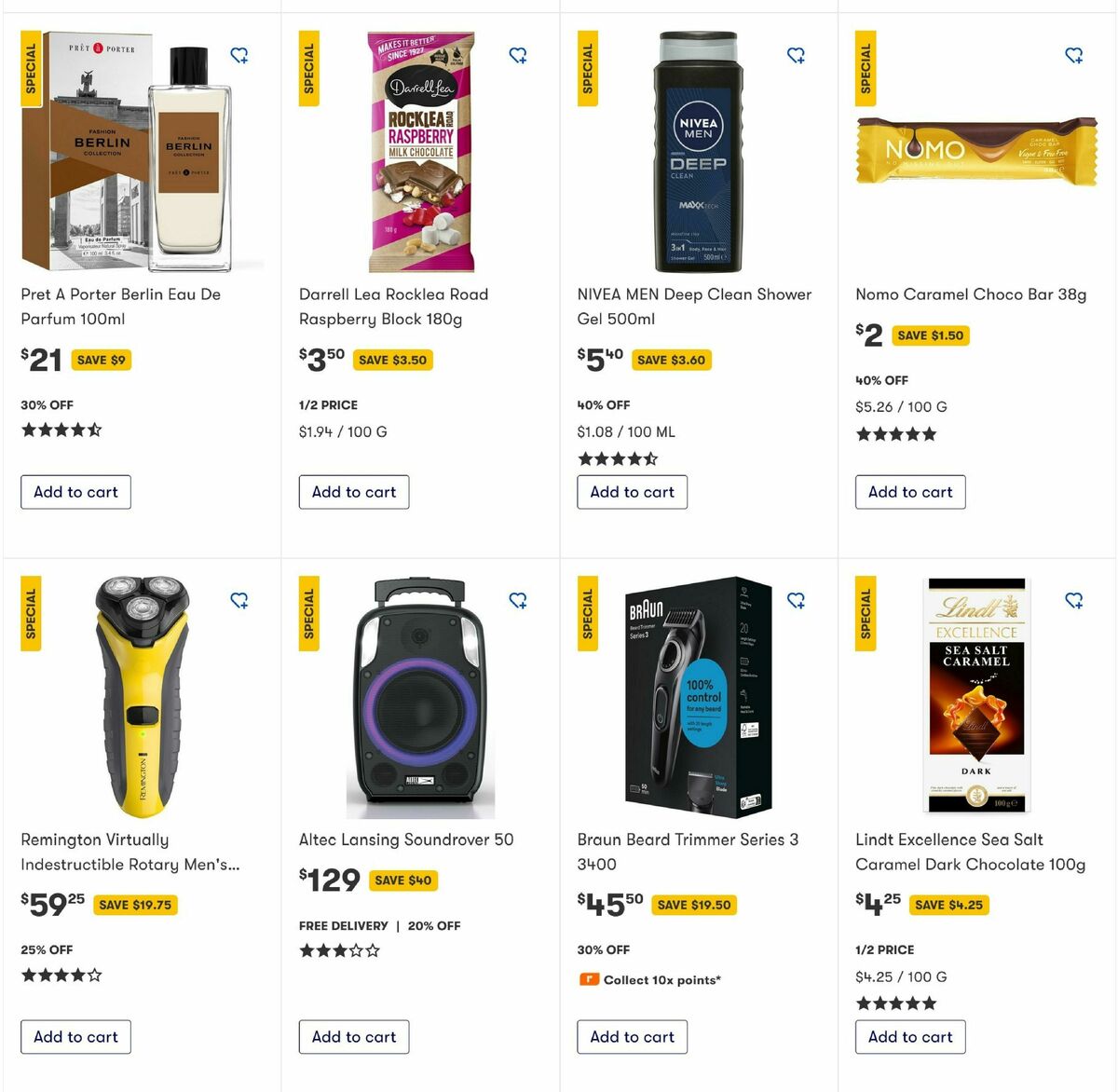Add the Nomo Caramel Choco Bar to cart
This screenshot has height=1092, width=1118.
[x=910, y=492]
